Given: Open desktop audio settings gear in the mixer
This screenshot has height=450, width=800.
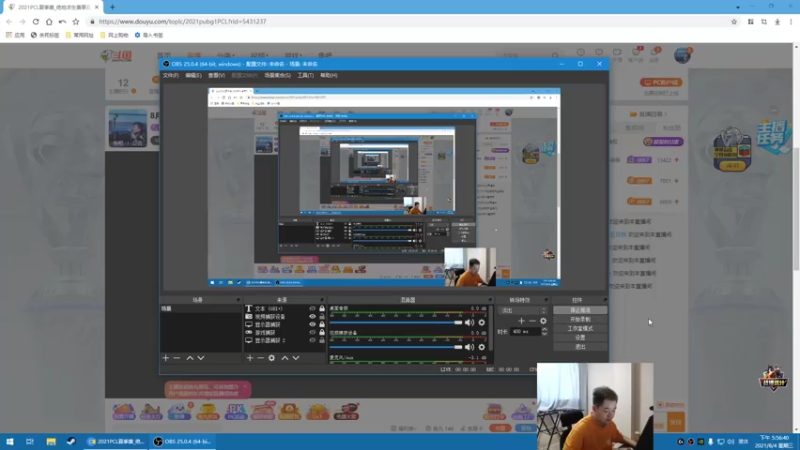Looking at the screenshot, I should pos(482,322).
